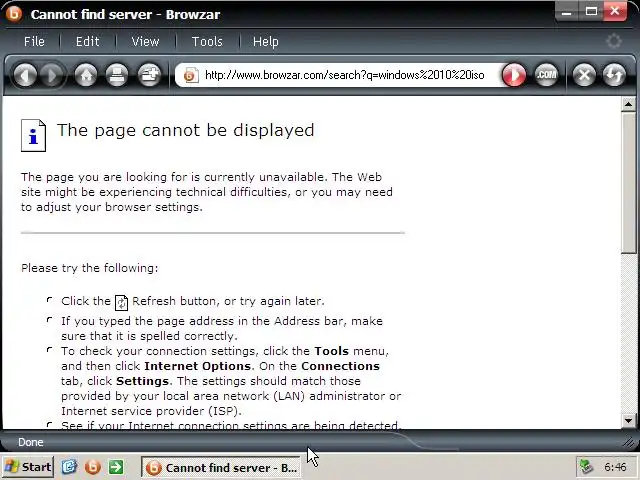Click the resize grip in status bar

(630, 442)
